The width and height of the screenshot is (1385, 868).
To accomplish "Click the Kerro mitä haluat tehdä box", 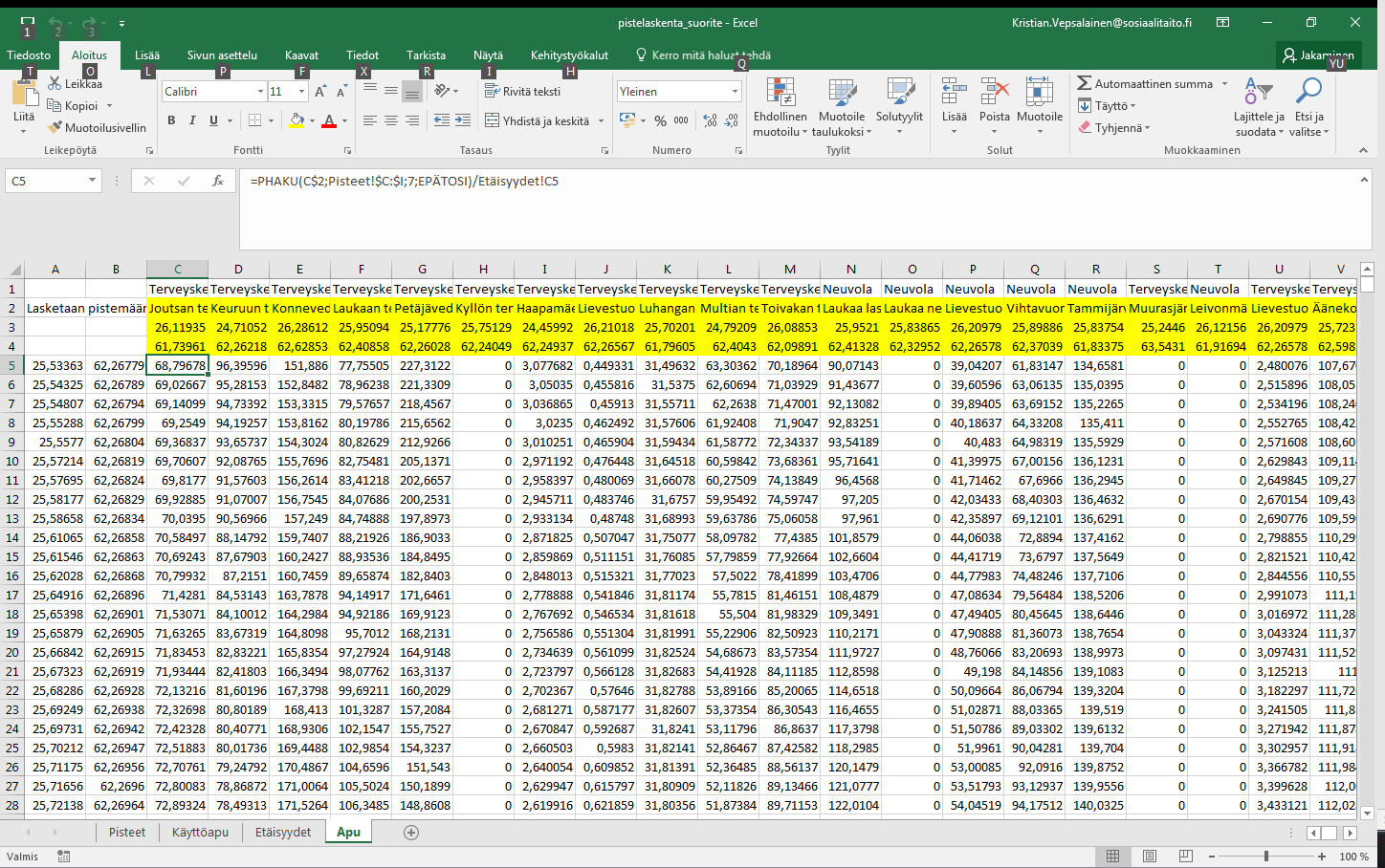I will 703,55.
